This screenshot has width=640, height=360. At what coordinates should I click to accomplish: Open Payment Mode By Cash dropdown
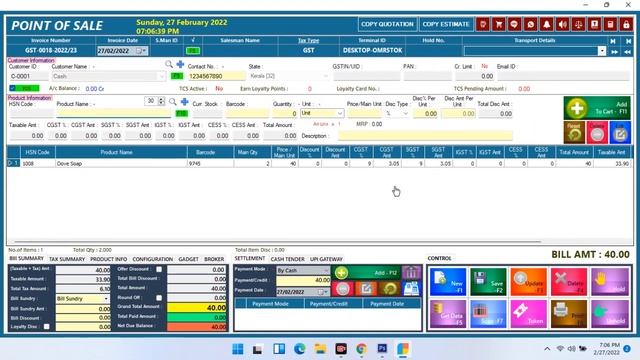coord(326,270)
